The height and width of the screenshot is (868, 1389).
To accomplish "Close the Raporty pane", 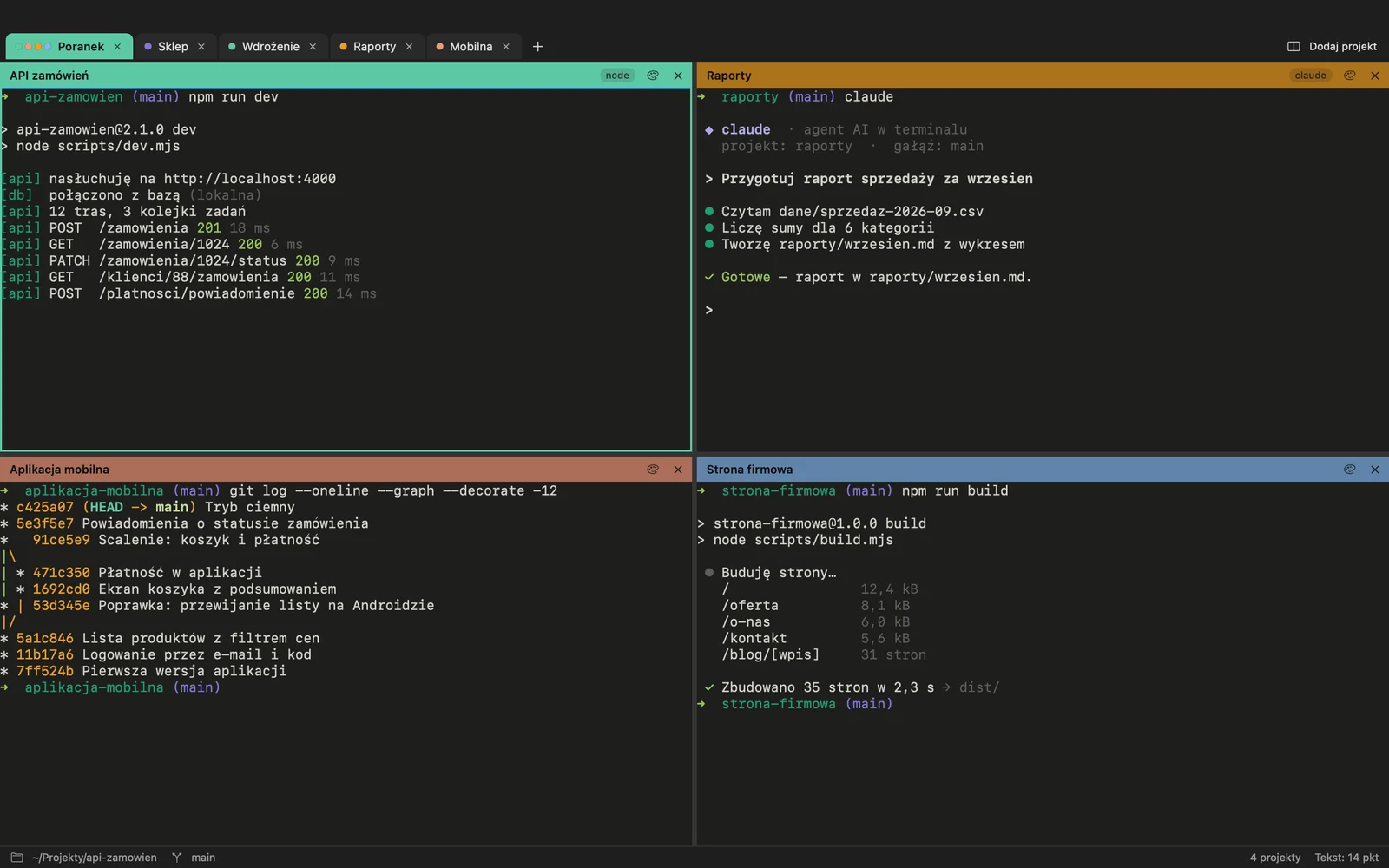I will 1375,76.
